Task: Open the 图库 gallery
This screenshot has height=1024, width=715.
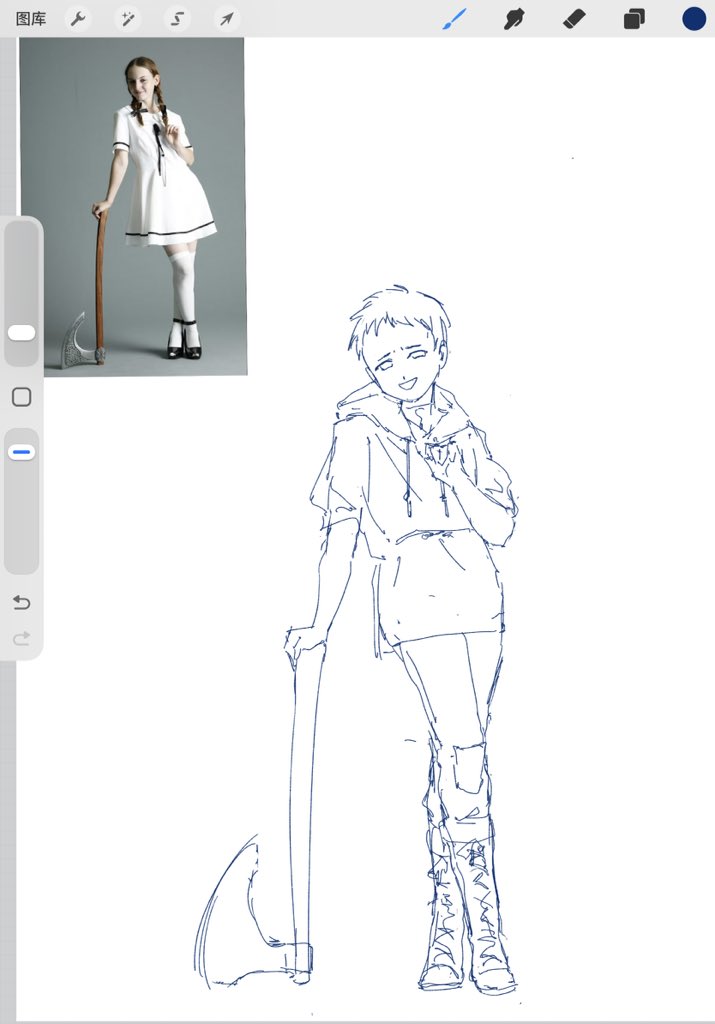Action: coord(31,19)
